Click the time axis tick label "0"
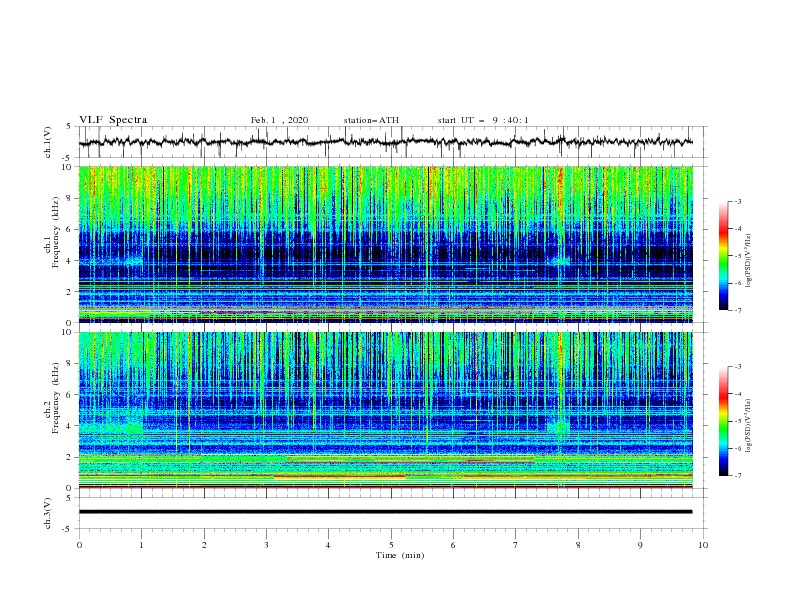Image resolution: width=792 pixels, height=612 pixels. (x=79, y=545)
